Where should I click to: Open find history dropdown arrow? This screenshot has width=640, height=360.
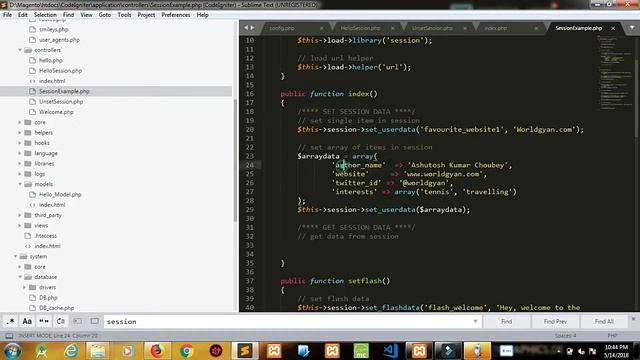475,321
